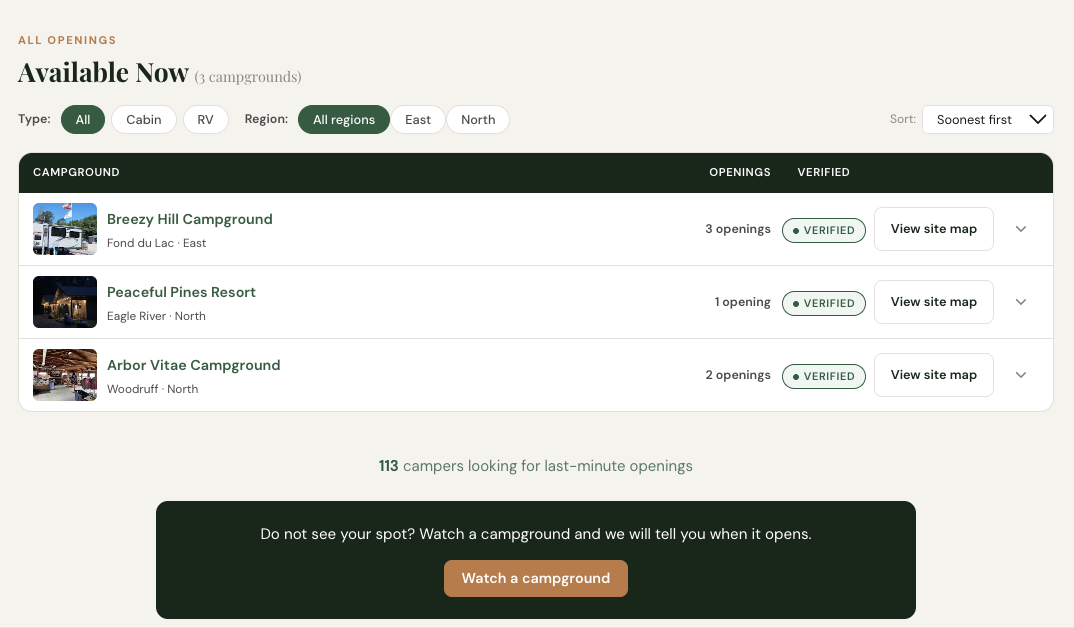1074x628 pixels.
Task: Select the All type filter
Action: pos(83,120)
